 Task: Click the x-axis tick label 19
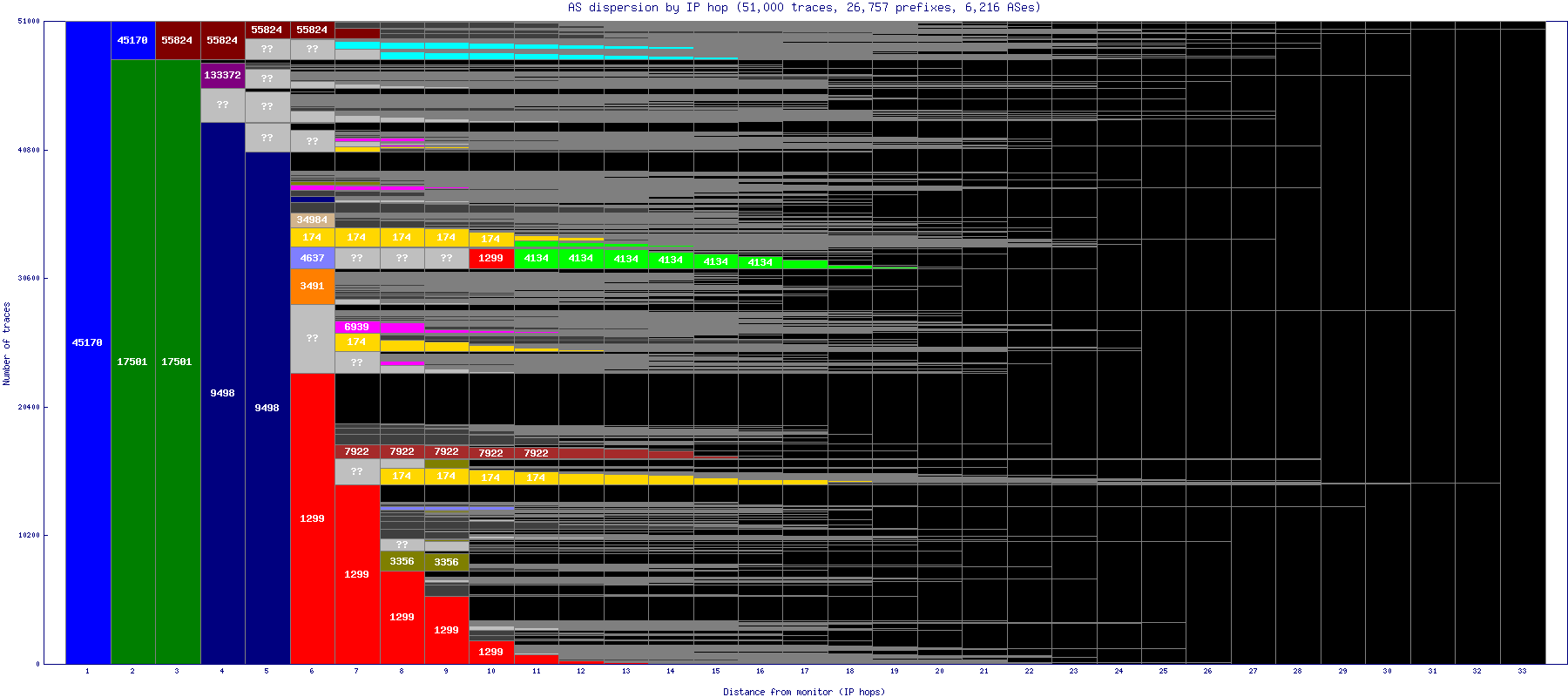(895, 671)
